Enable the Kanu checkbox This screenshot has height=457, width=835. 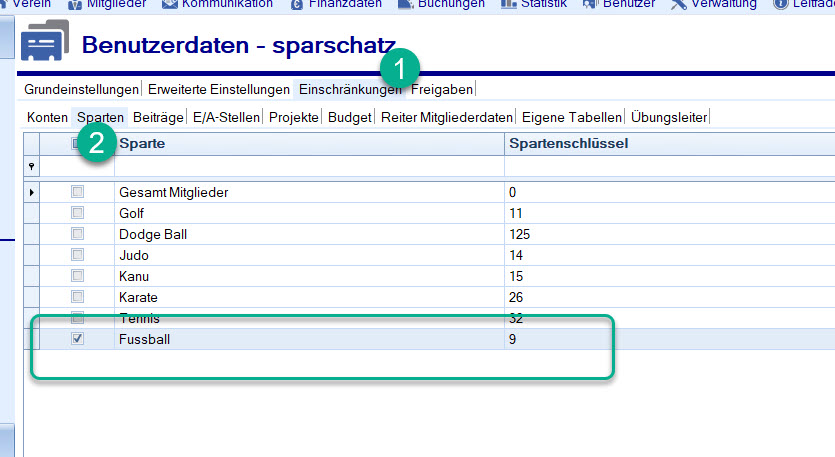coord(77,276)
